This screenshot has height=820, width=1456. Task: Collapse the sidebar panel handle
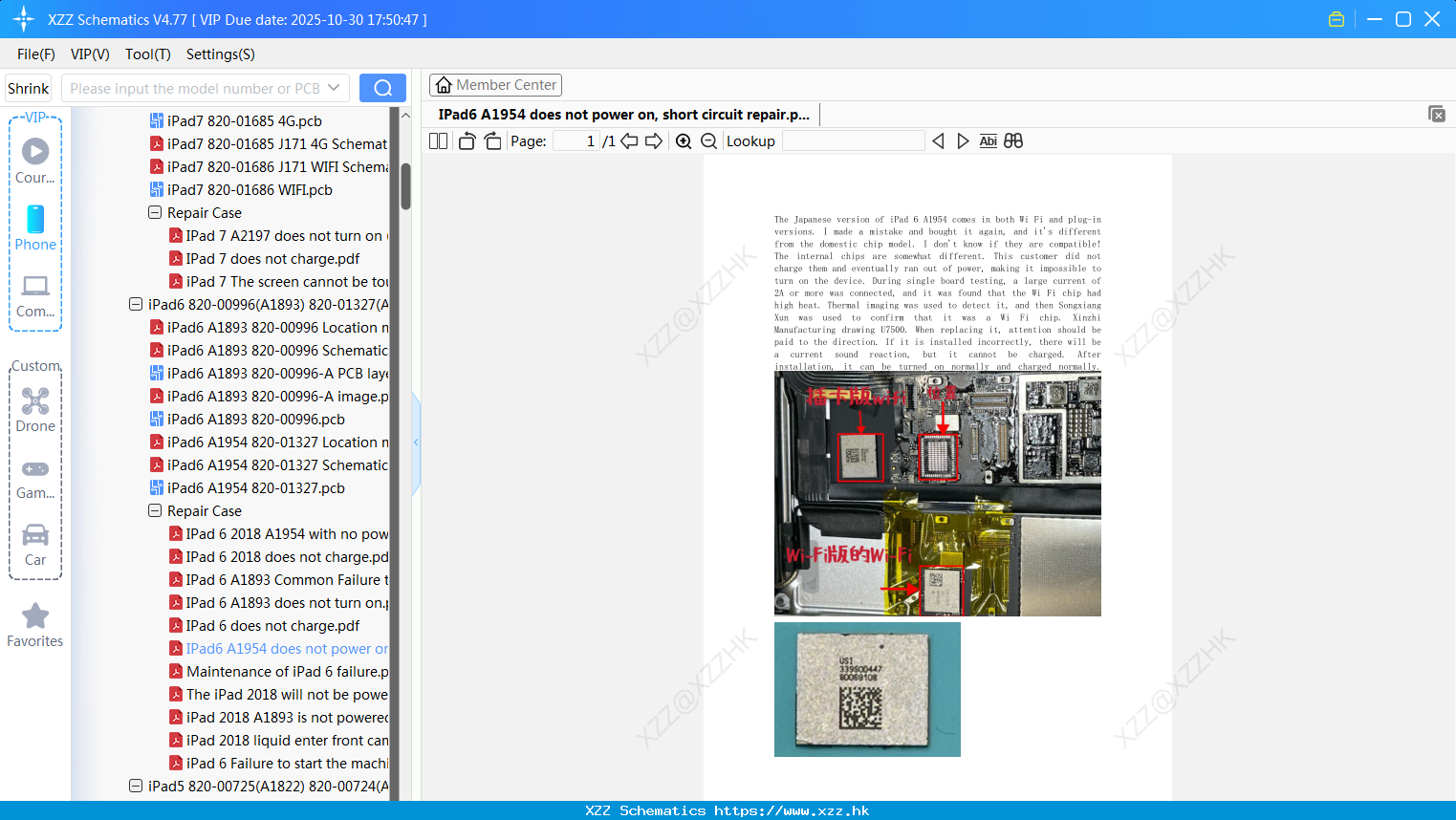[416, 442]
